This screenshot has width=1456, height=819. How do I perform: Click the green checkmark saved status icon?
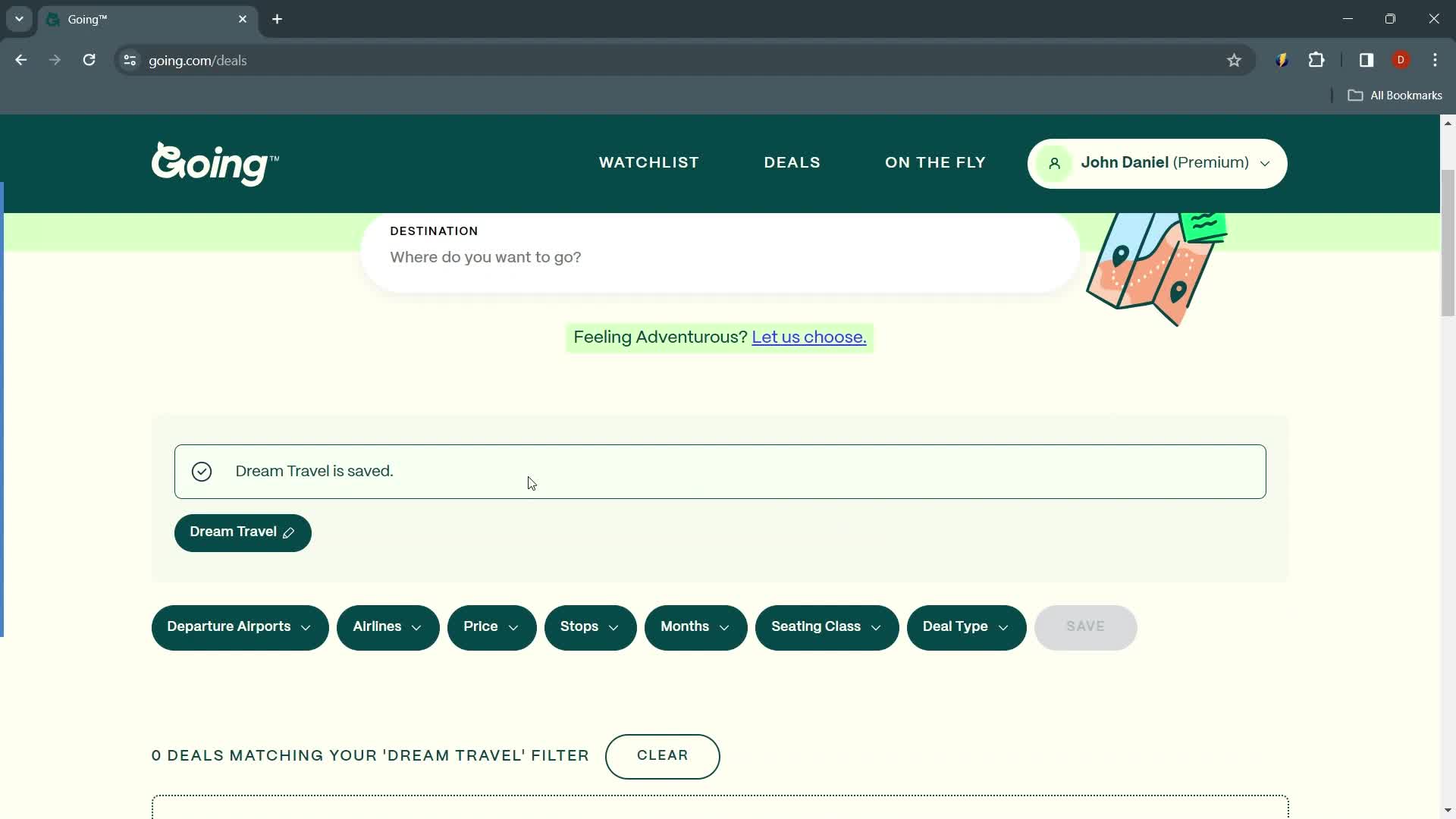click(x=202, y=471)
